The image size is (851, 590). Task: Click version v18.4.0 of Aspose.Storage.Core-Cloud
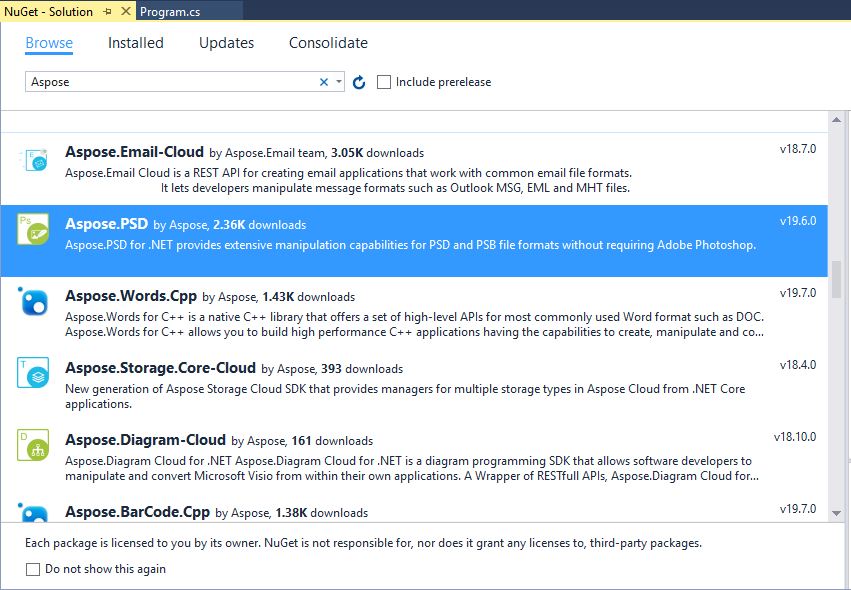click(798, 365)
